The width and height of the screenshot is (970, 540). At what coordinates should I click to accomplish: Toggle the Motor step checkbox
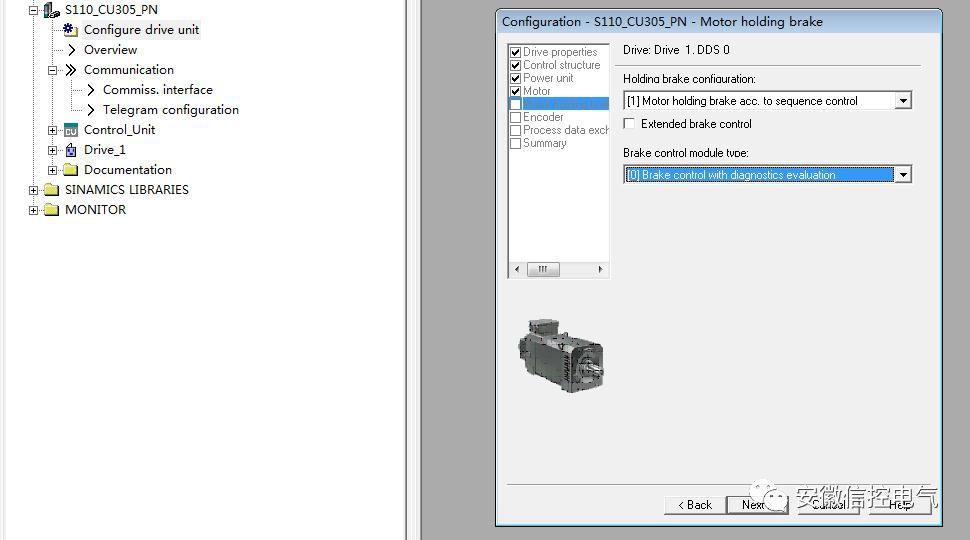pyautogui.click(x=515, y=92)
